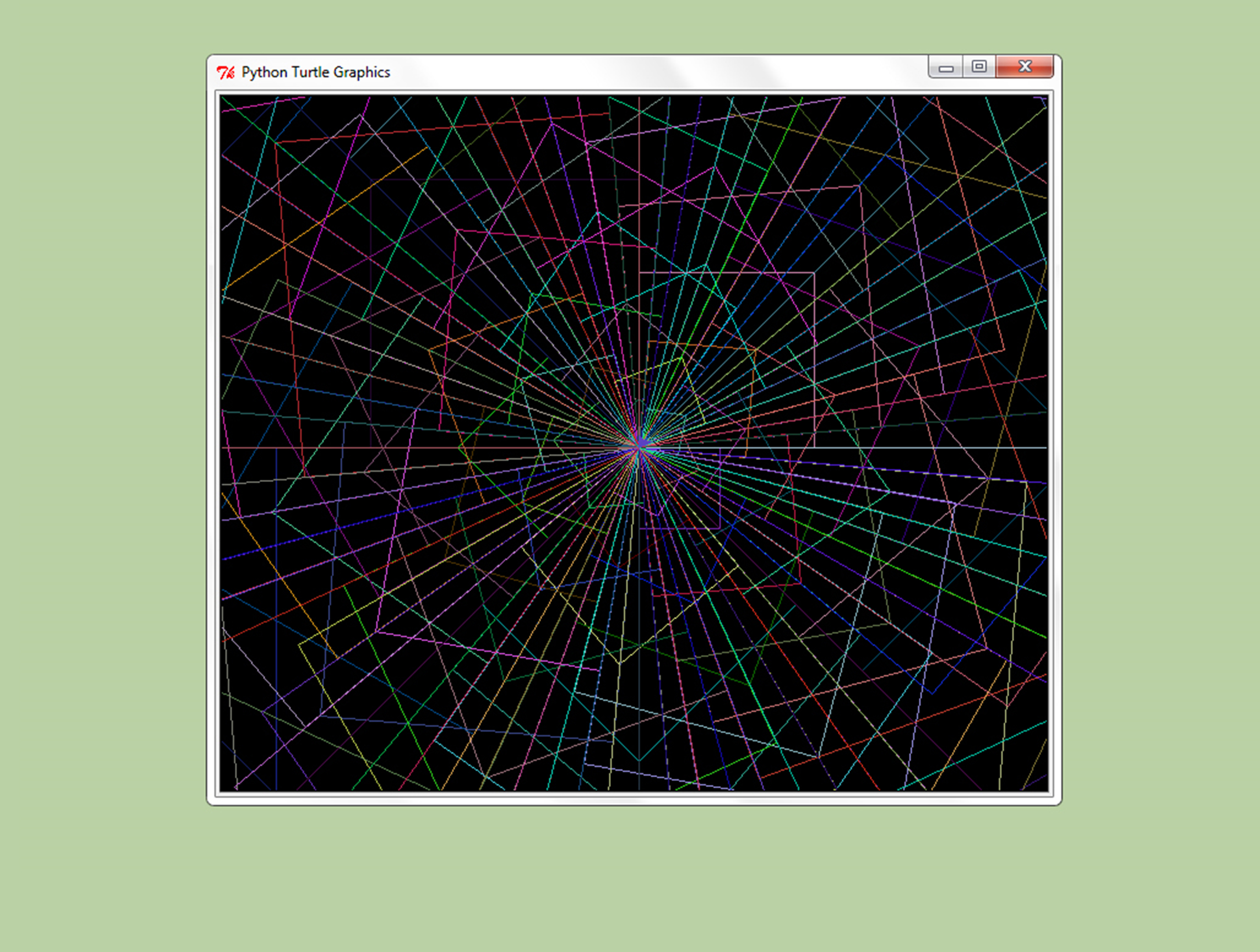The height and width of the screenshot is (952, 1260).
Task: Click the top-right corner of the pink square
Action: 814,273
